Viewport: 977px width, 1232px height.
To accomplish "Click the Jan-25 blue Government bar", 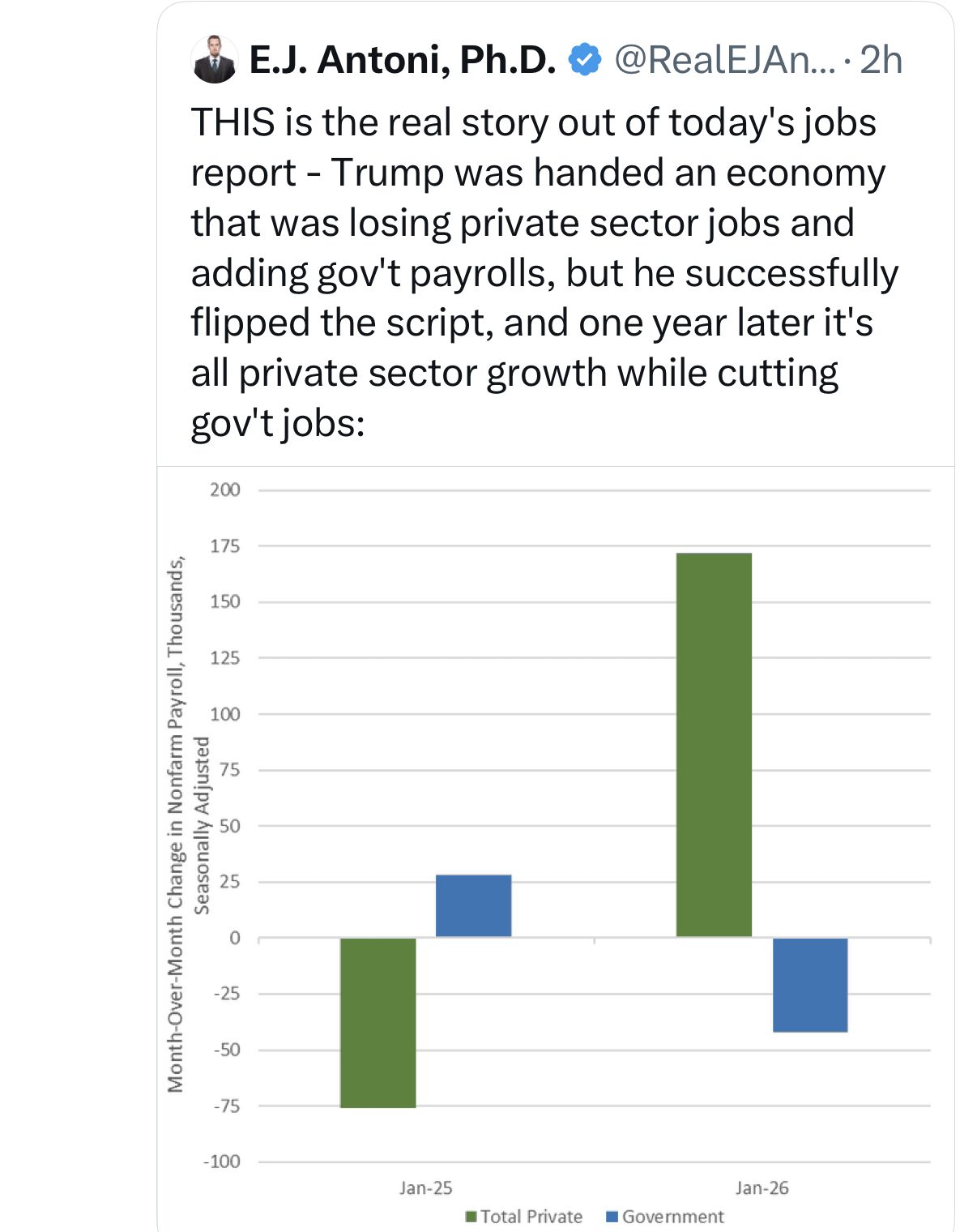I will click(x=473, y=905).
